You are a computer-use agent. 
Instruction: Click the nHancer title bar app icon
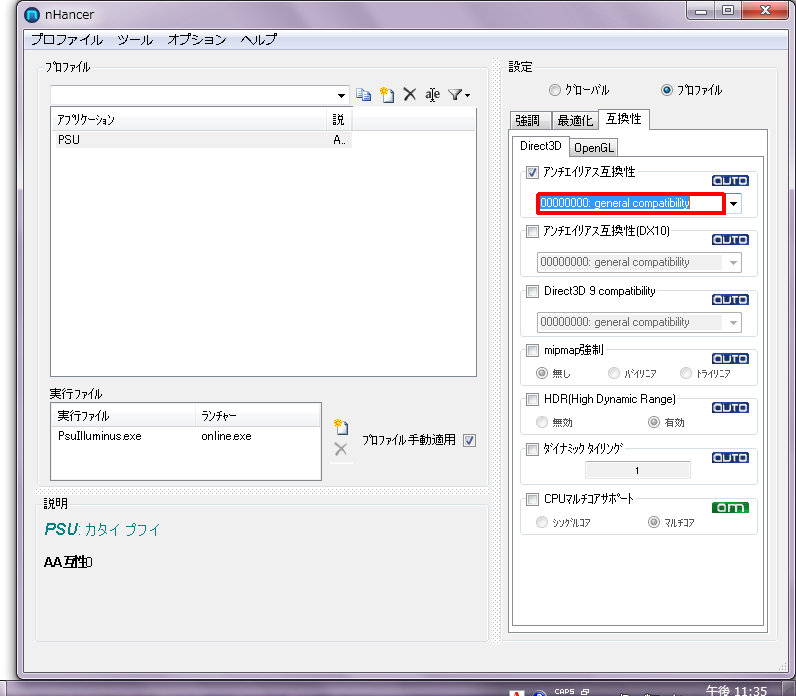(x=32, y=15)
